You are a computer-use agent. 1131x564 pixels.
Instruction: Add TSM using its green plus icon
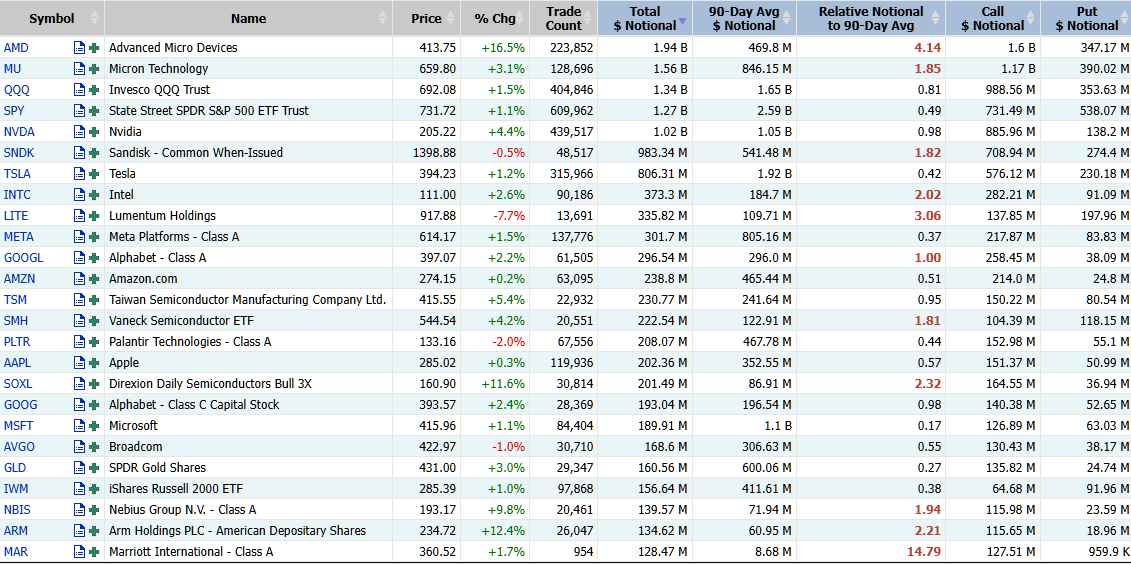click(x=94, y=299)
